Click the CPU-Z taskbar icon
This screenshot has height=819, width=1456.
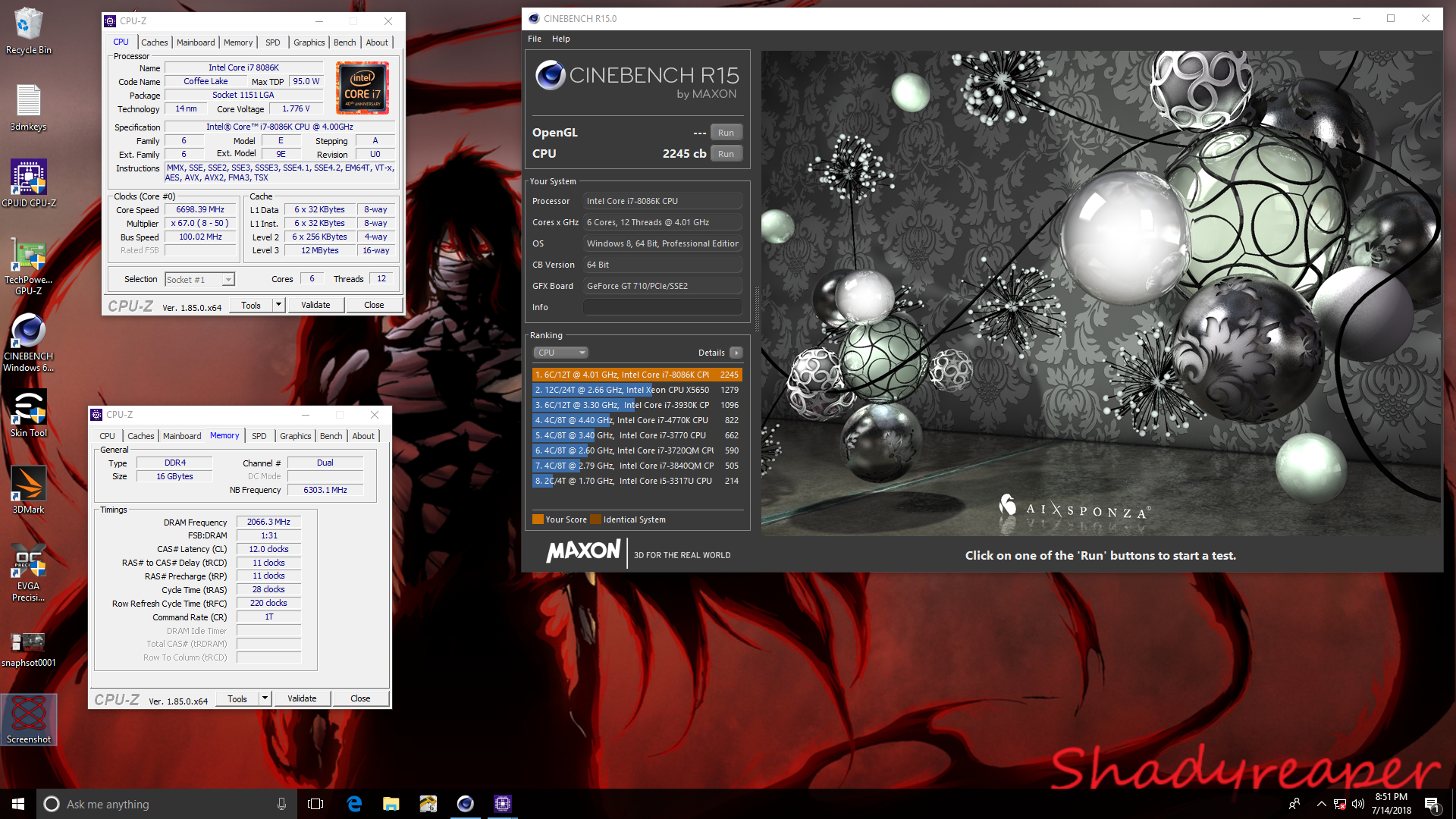503,804
